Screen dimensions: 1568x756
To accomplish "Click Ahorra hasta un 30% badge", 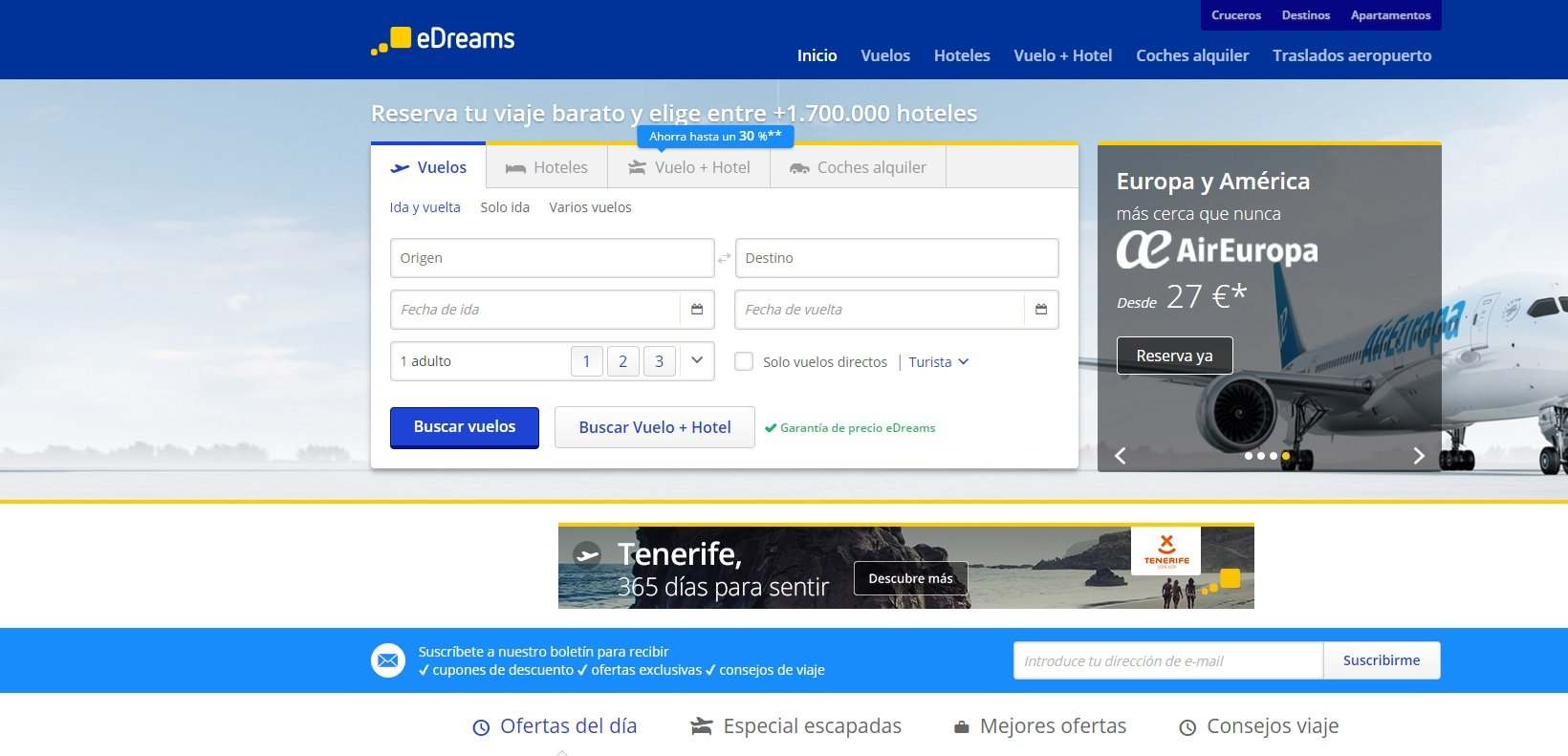I will click(715, 137).
